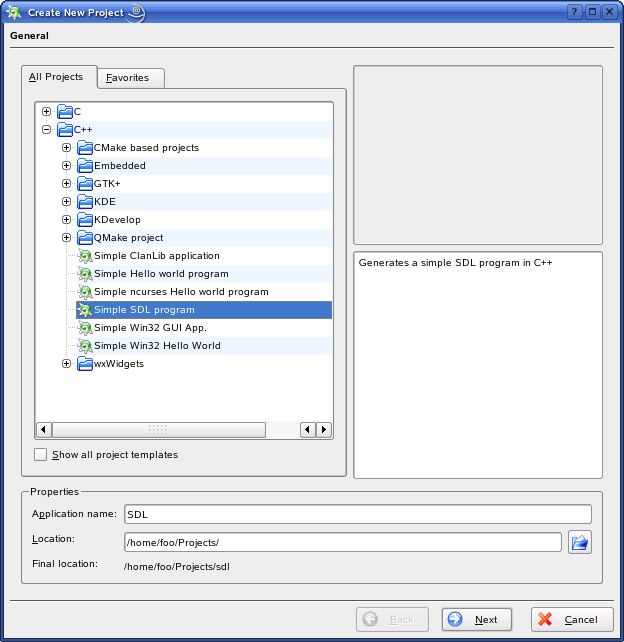This screenshot has height=642, width=624.
Task: Click the 'CMake based projects' tree label
Action: click(146, 148)
